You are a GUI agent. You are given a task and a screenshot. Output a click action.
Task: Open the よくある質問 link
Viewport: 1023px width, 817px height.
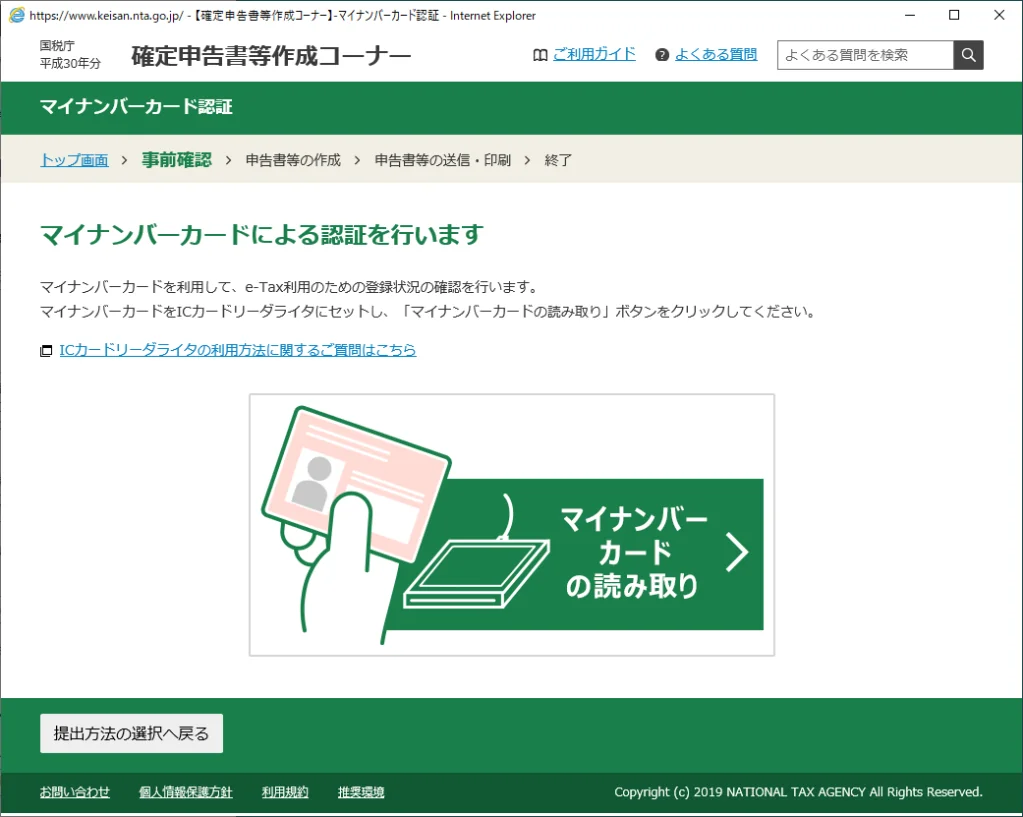714,55
